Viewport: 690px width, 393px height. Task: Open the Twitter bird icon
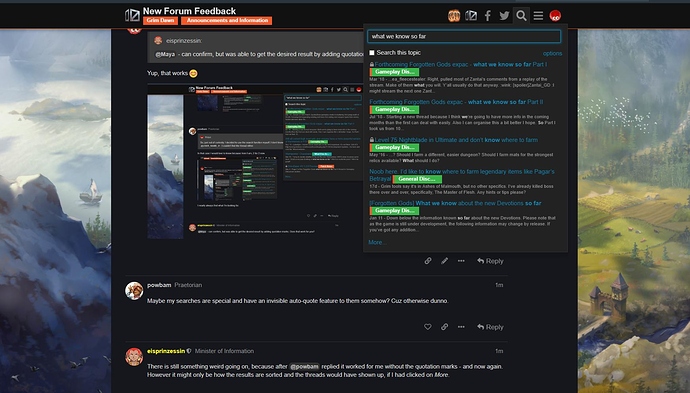[x=504, y=16]
